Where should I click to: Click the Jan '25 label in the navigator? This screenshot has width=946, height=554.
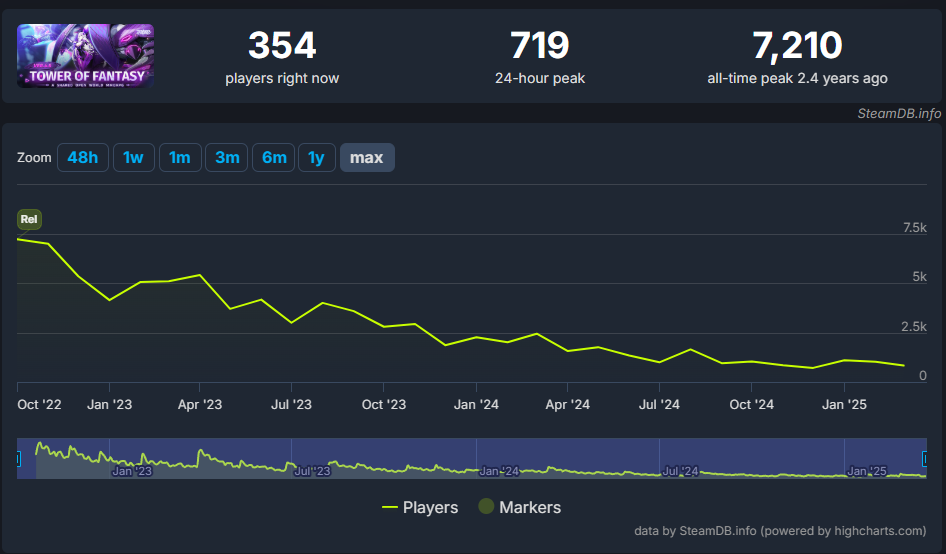tap(867, 471)
